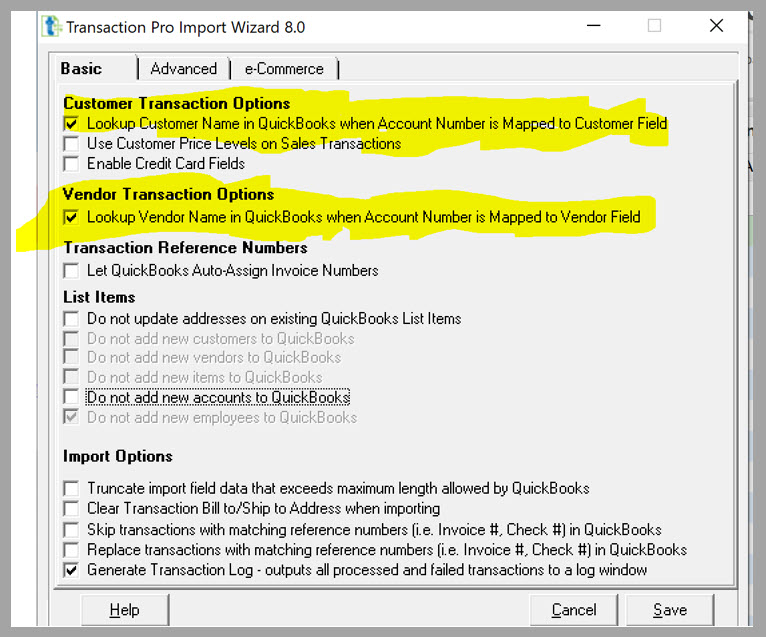Minimize the Import Wizard window
The width and height of the screenshot is (766, 637).
(594, 25)
